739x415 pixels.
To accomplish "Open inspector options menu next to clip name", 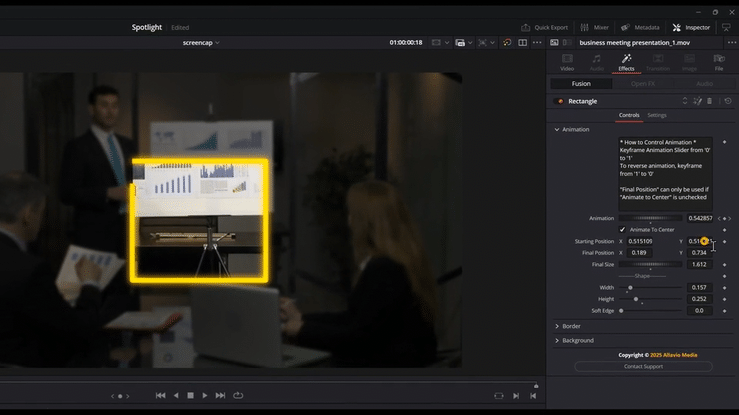I will 731,42.
